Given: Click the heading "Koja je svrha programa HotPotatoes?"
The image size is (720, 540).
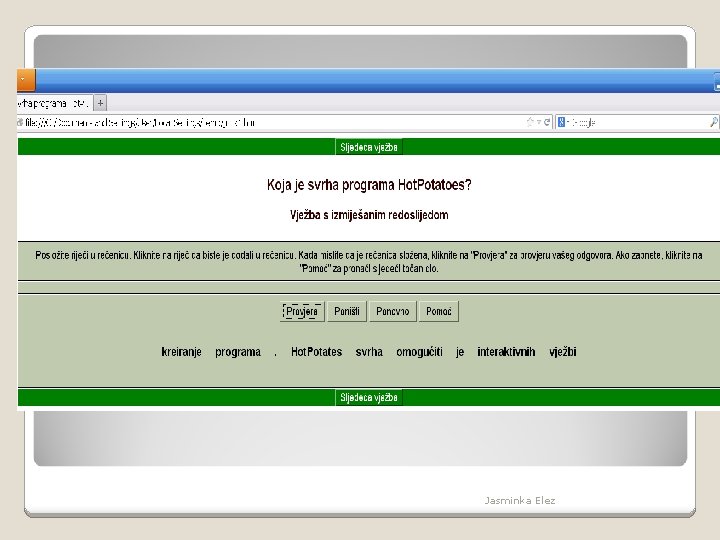Looking at the screenshot, I should coord(369,185).
